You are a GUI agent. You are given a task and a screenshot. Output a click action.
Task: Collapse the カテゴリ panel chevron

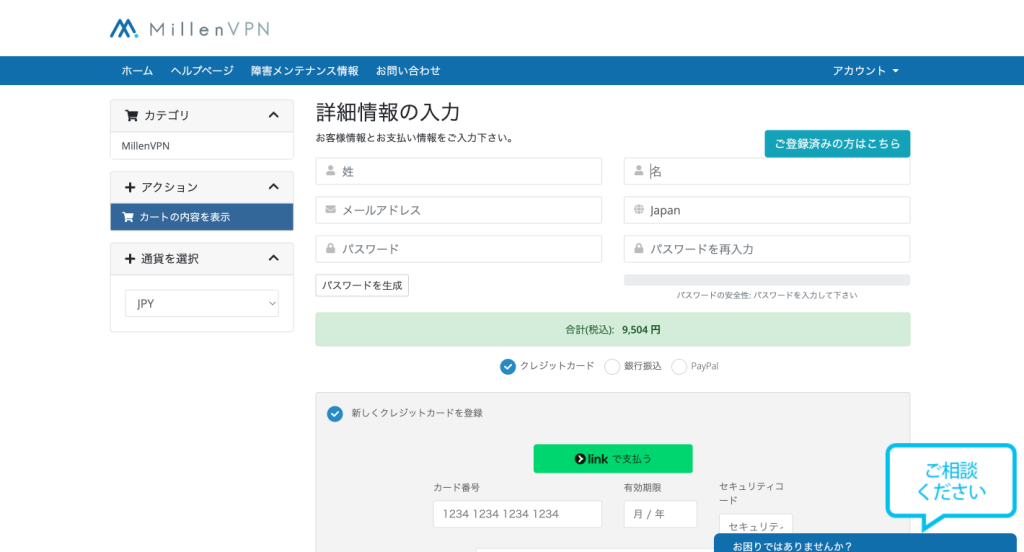tap(274, 115)
